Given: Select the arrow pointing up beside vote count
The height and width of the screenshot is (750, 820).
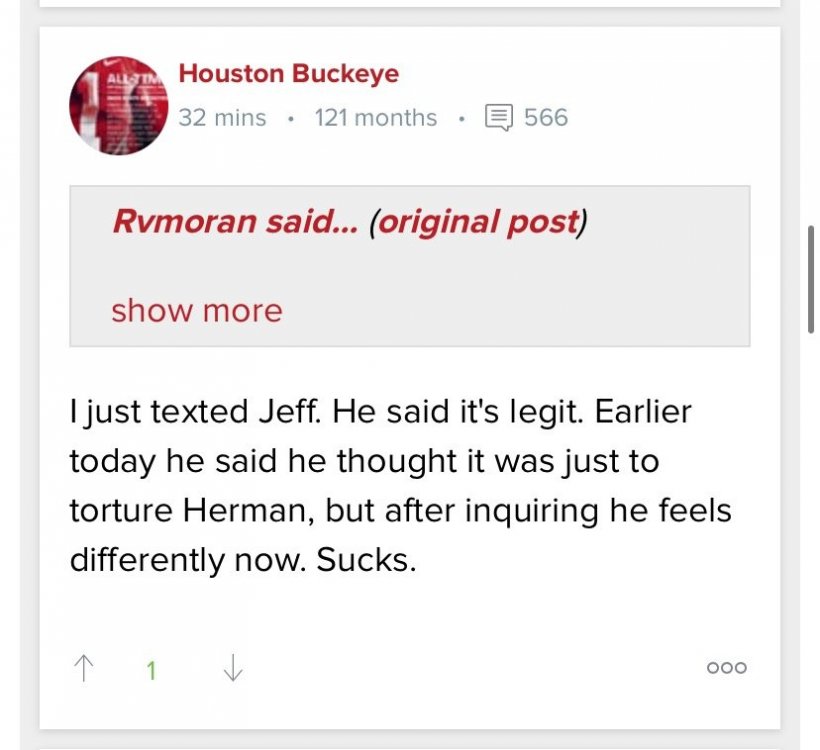Looking at the screenshot, I should click(x=86, y=665).
